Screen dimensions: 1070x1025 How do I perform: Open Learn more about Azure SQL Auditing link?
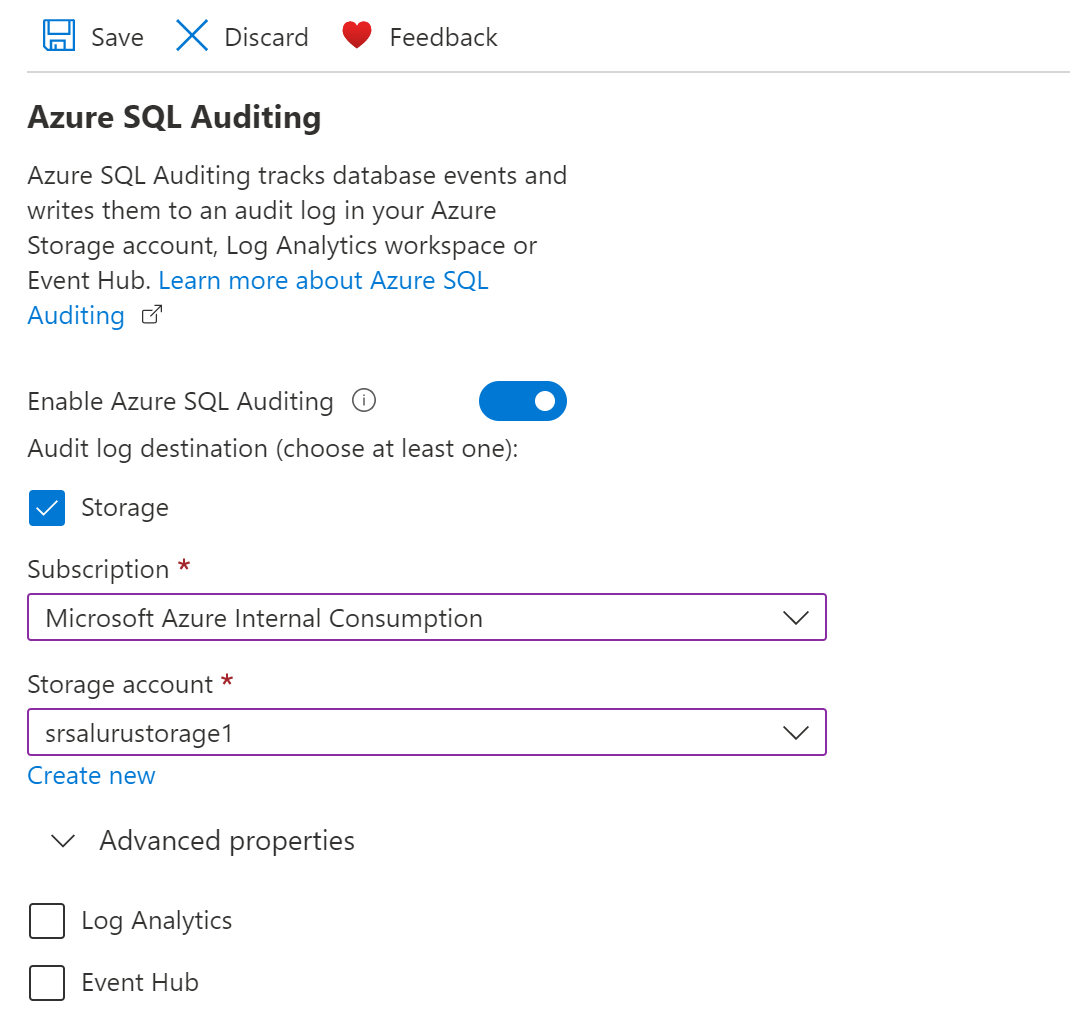[x=323, y=280]
